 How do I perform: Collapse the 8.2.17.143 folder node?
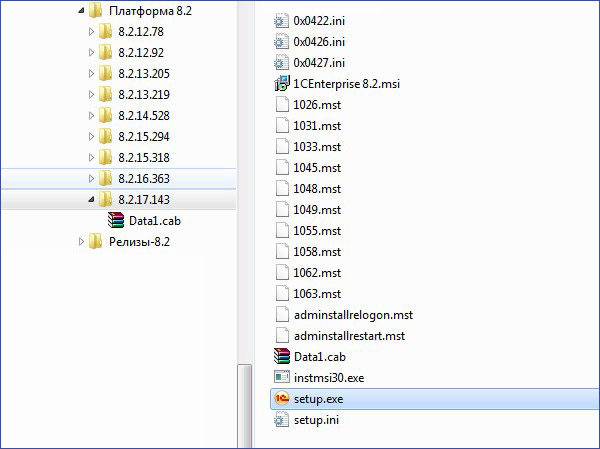[x=91, y=199]
